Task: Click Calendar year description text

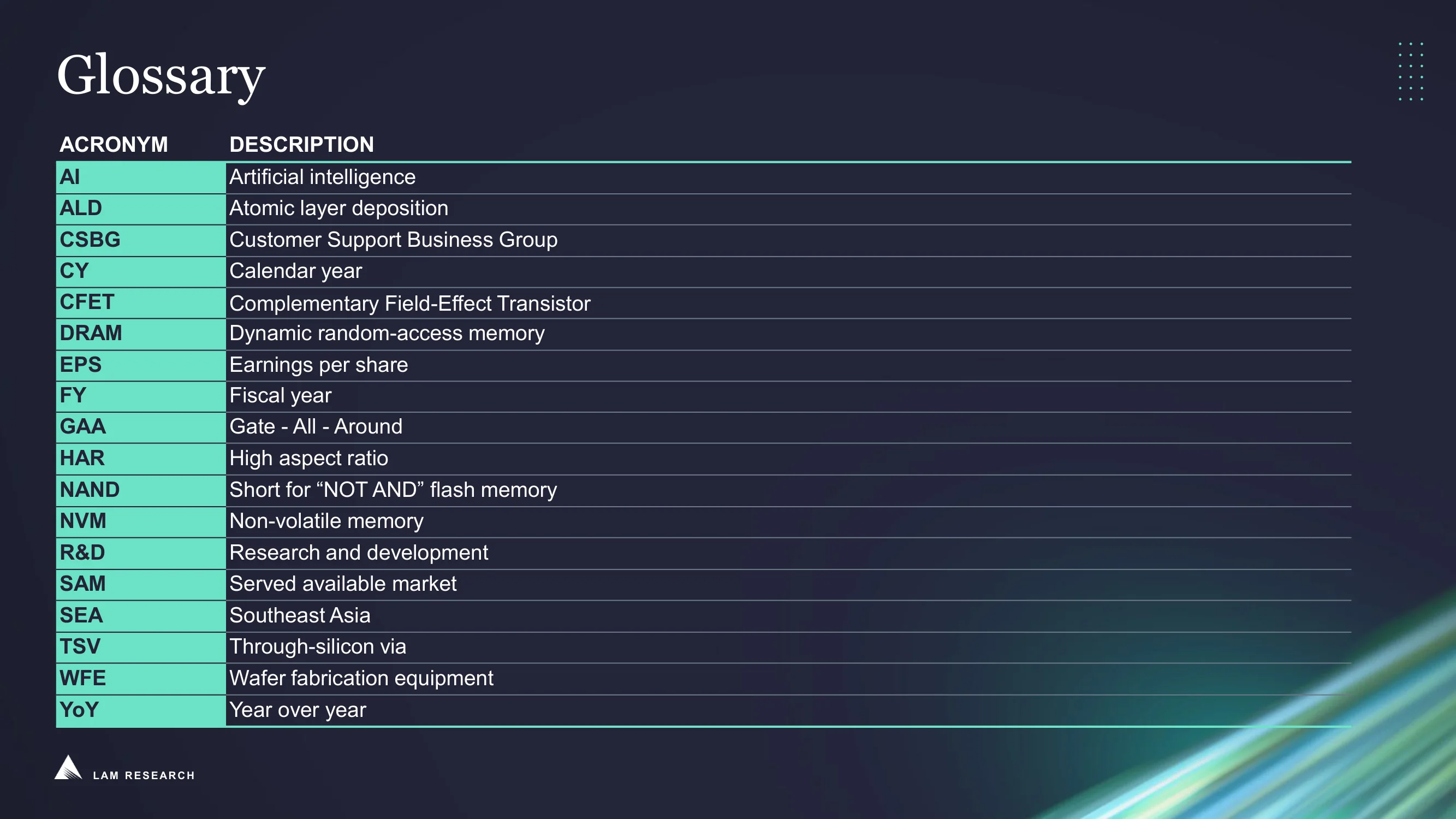Action: click(295, 271)
